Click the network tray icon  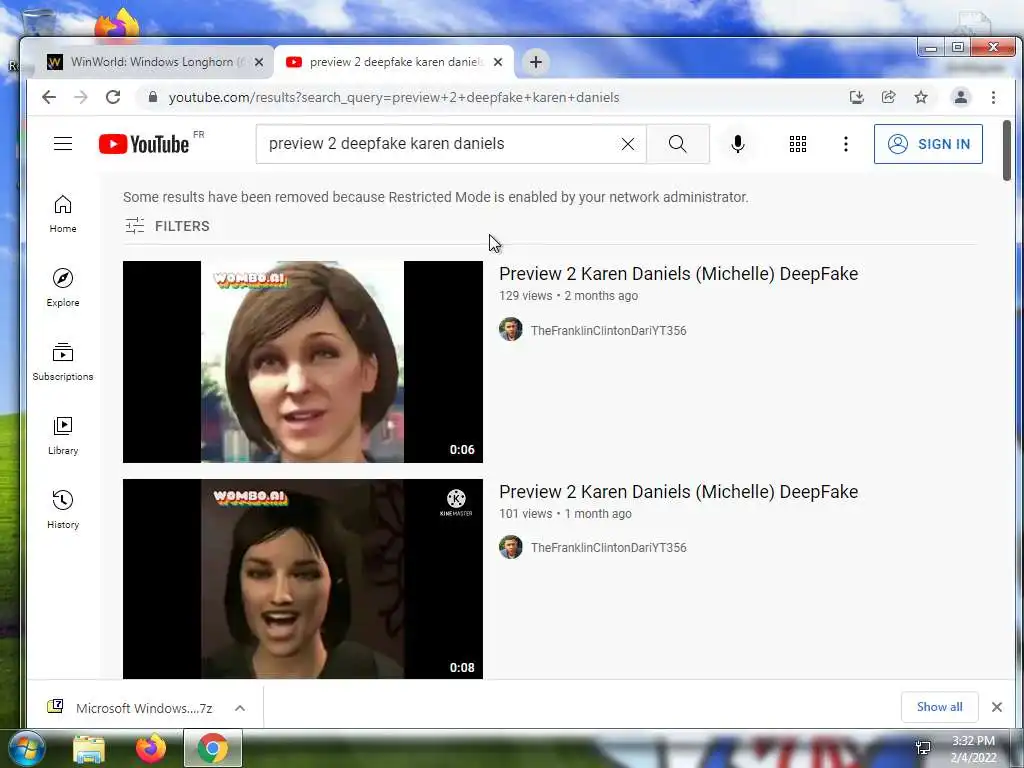(x=923, y=748)
